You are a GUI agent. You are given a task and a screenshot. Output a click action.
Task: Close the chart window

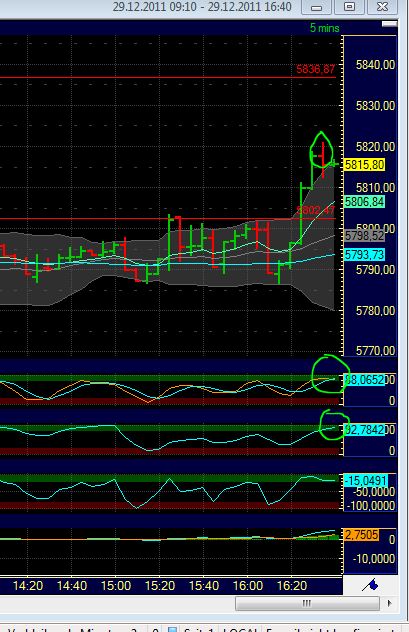coord(382,7)
